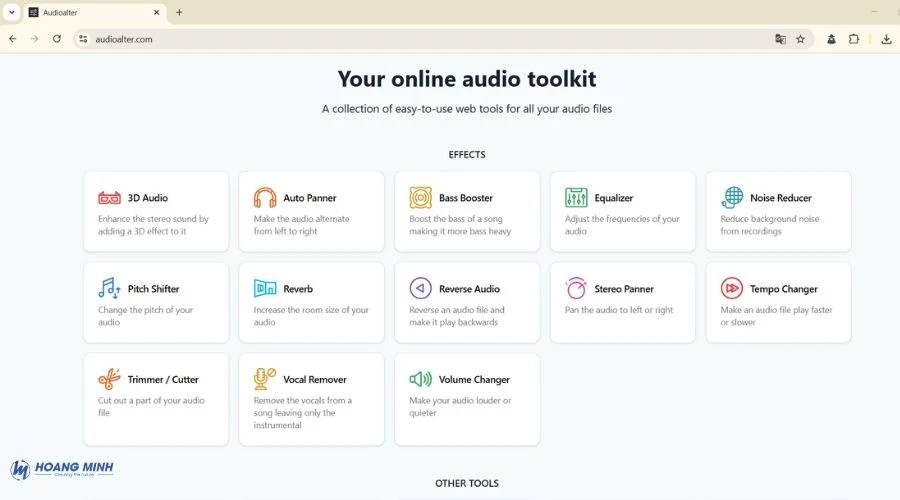Select the Audioalter browser tab

(95, 12)
